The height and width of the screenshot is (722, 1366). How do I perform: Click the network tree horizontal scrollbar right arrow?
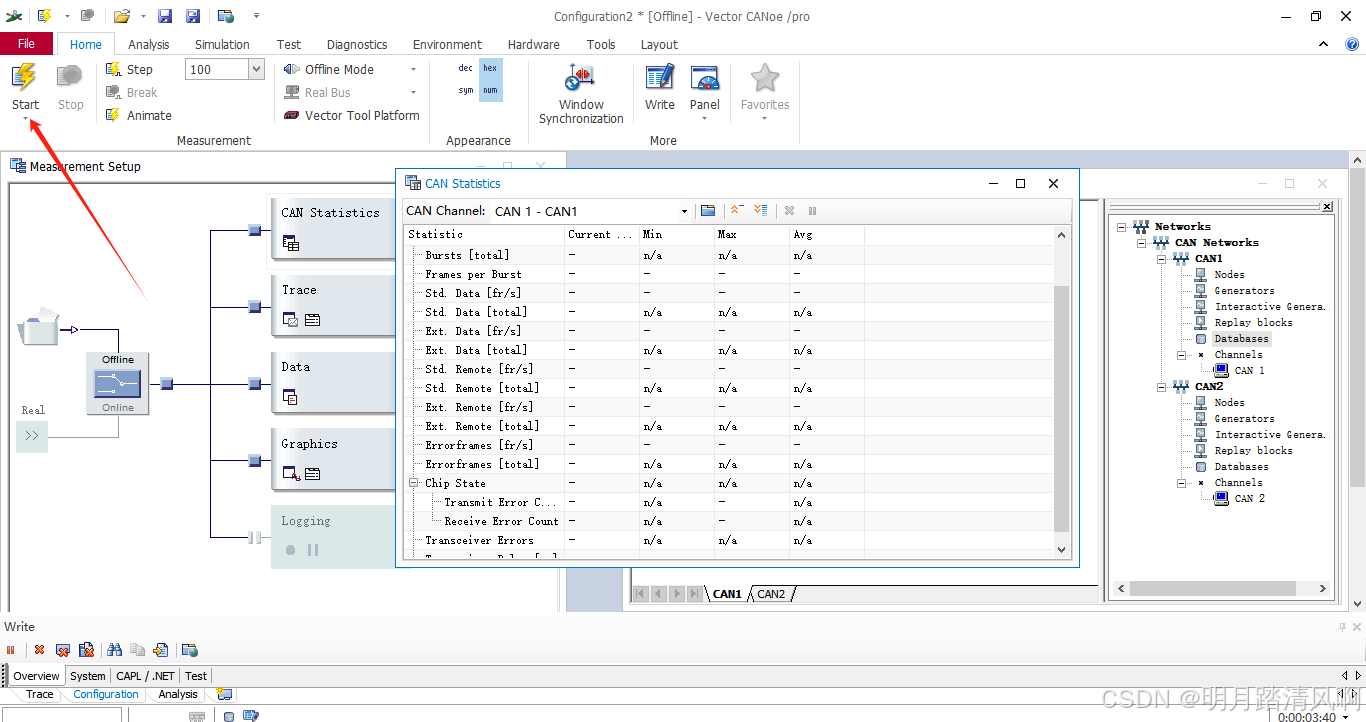point(1322,589)
